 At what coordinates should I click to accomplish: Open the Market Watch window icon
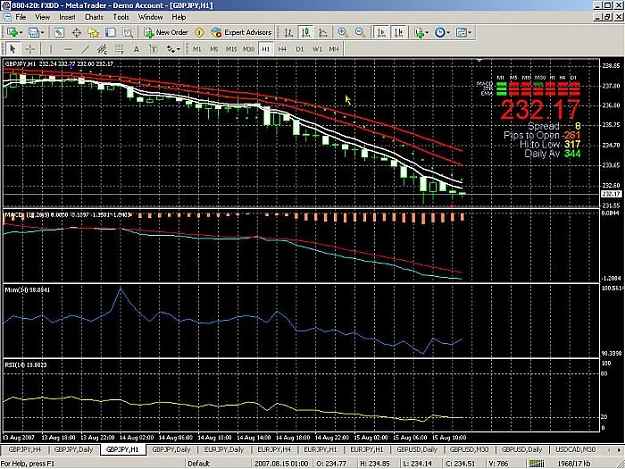pos(59,32)
